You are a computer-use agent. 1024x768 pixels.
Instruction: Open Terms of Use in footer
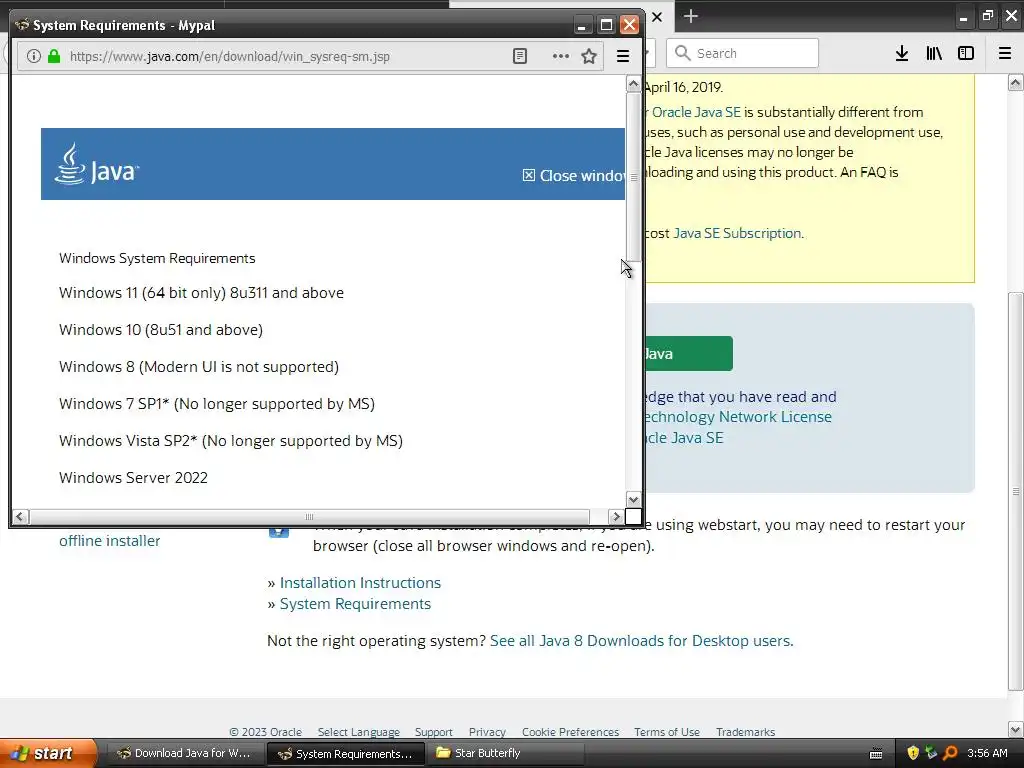pyautogui.click(x=667, y=732)
